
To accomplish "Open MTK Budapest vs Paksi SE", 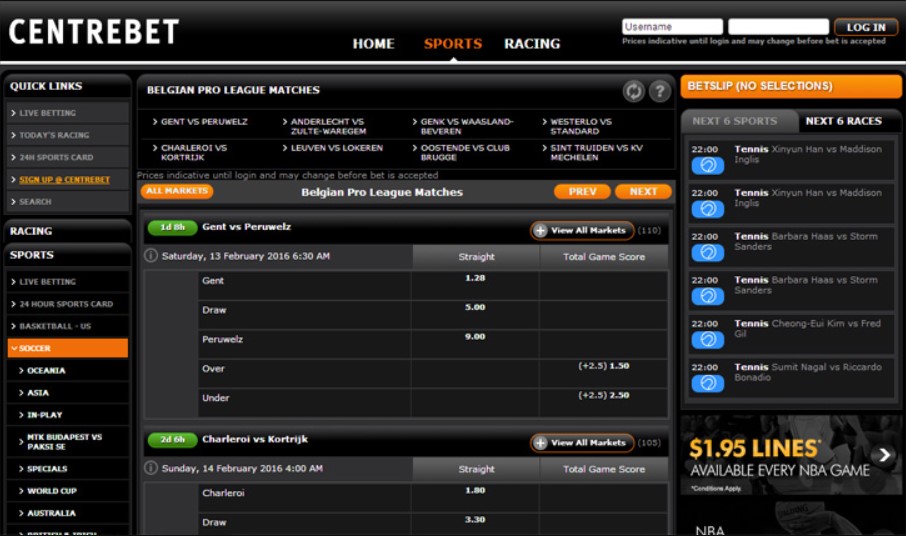I will click(x=68, y=442).
